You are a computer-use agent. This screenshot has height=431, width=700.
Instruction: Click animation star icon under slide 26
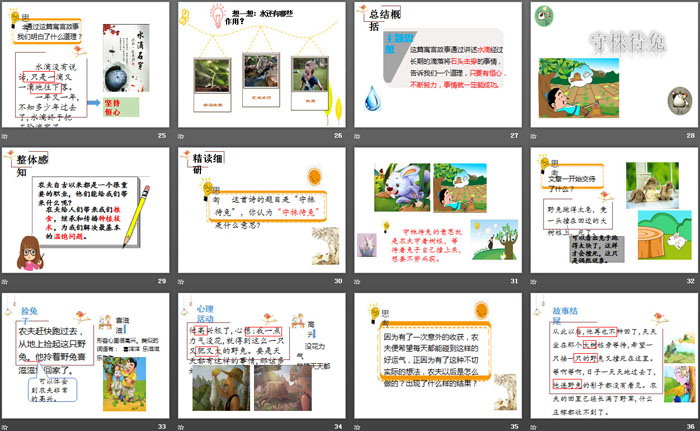[181, 136]
